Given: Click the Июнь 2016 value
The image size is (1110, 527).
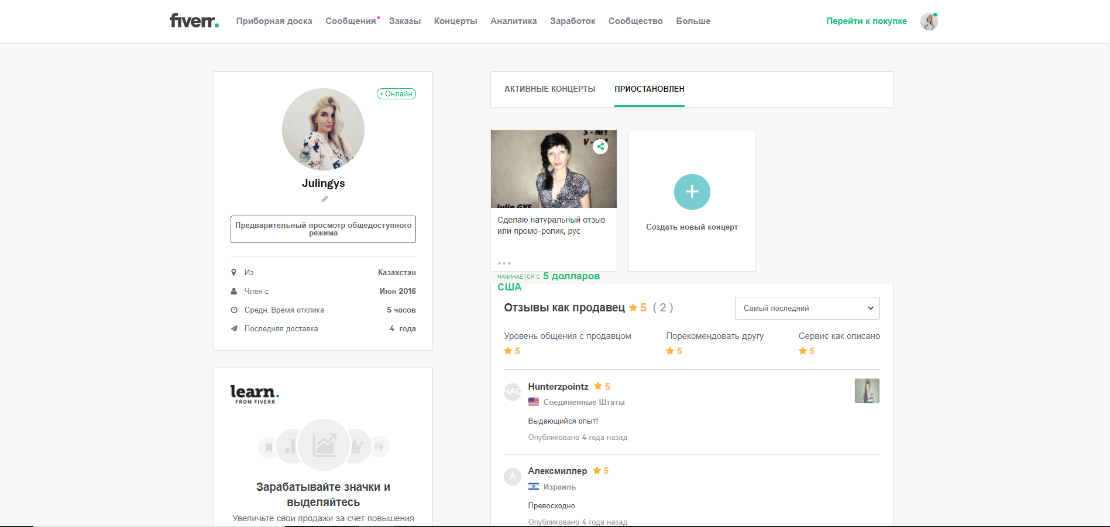Looking at the screenshot, I should click(398, 291).
